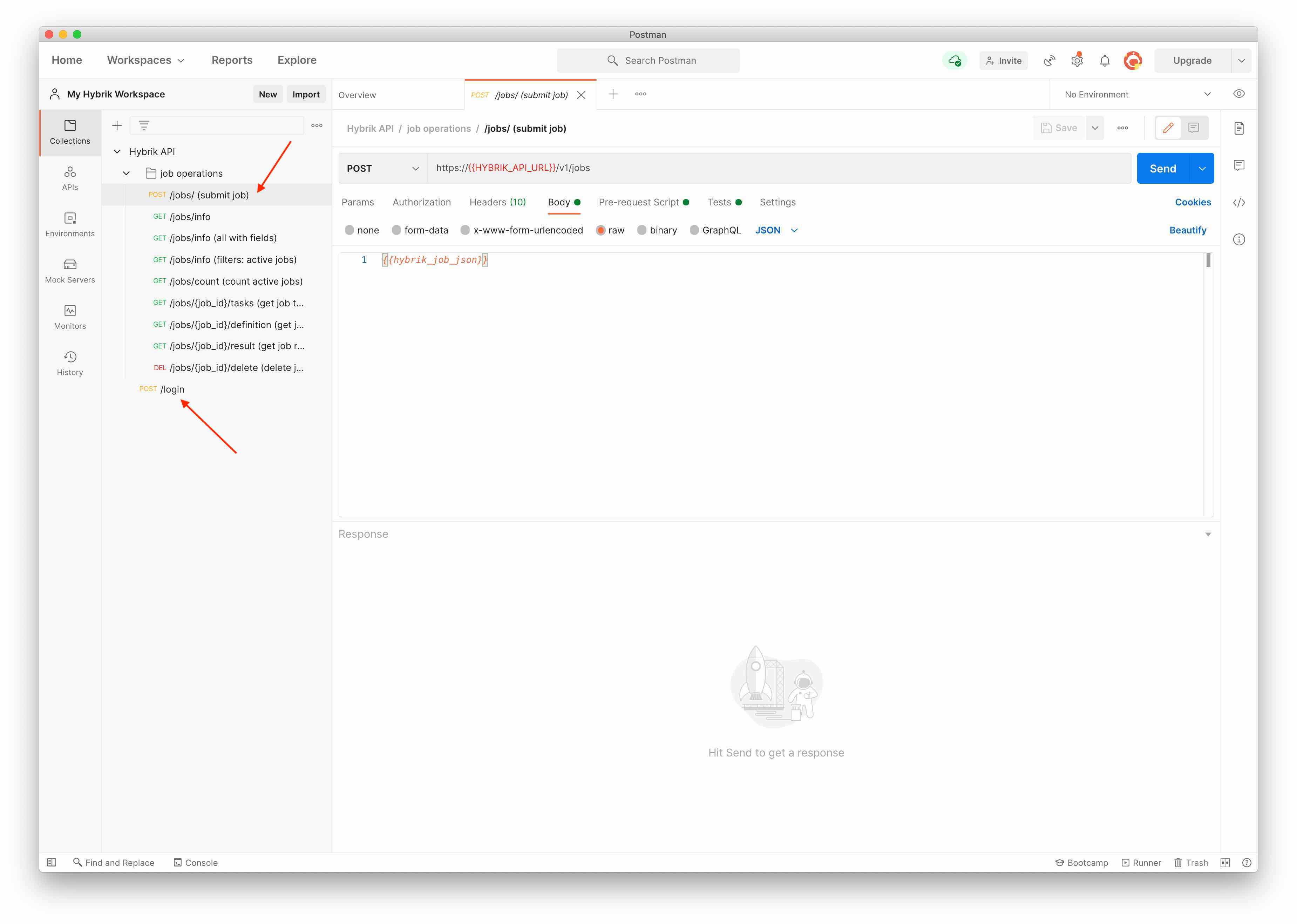Select the none body type
This screenshot has width=1297, height=924.
(349, 230)
